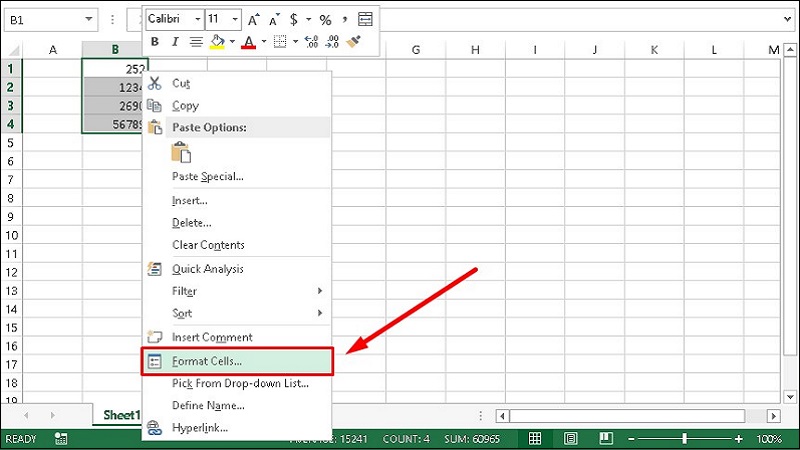
Task: Open the Borders button in the mini toolbar
Action: click(x=280, y=42)
